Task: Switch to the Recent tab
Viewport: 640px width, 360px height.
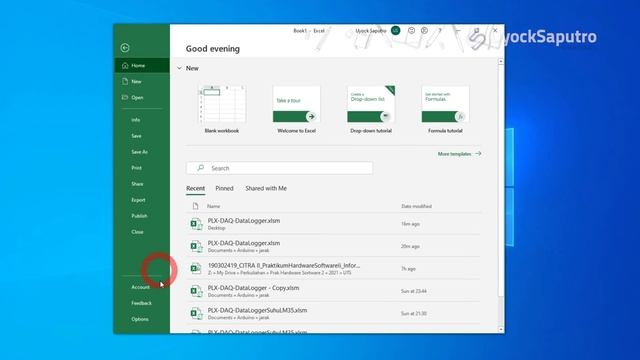Action: (196, 188)
